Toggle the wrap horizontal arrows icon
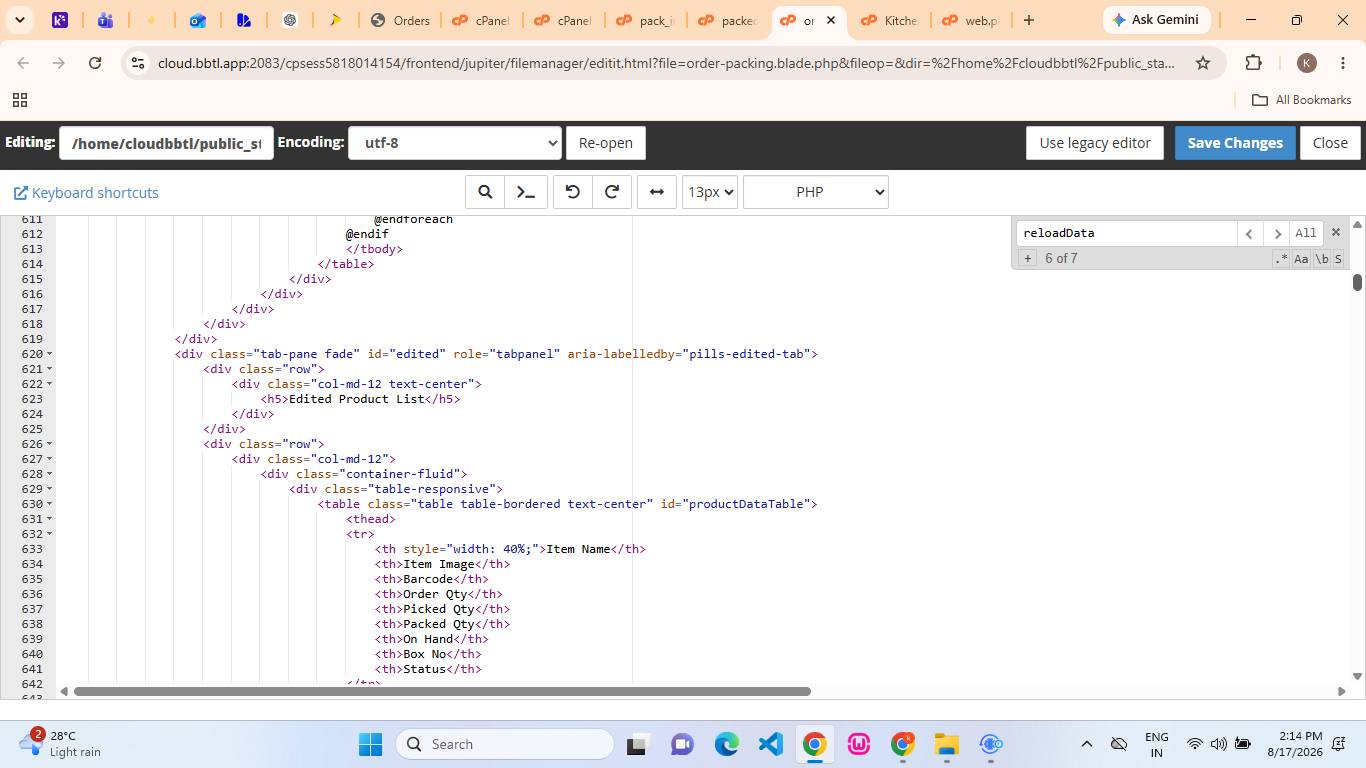The width and height of the screenshot is (1366, 768). pos(657,192)
